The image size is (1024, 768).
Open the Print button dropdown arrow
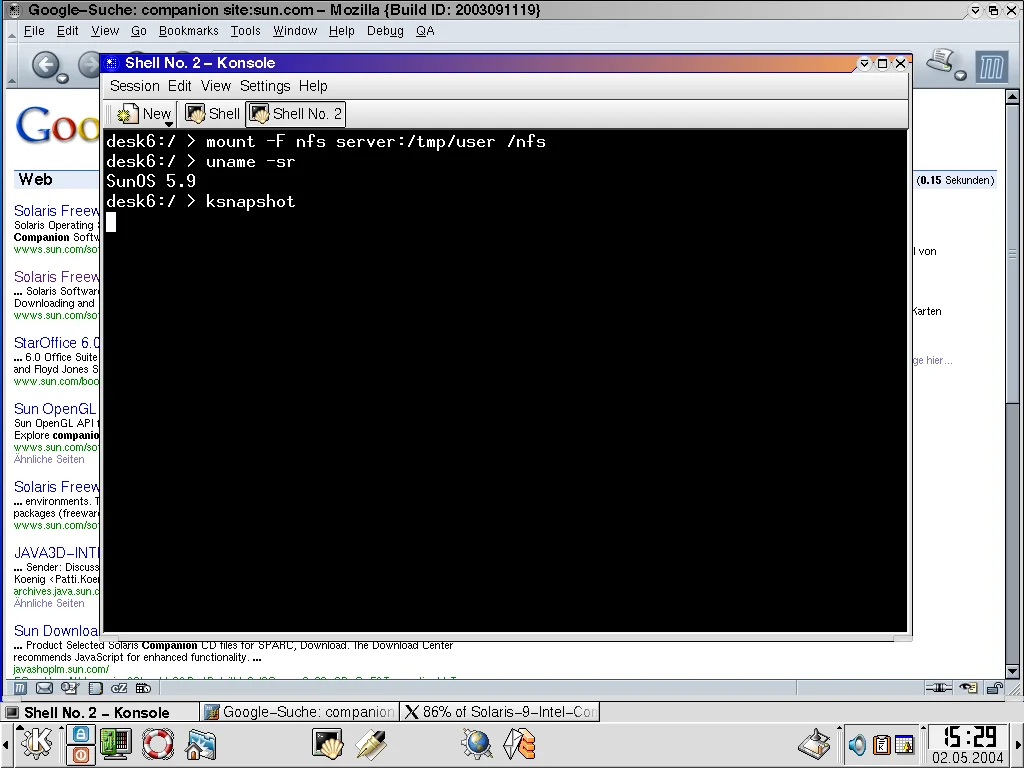961,76
